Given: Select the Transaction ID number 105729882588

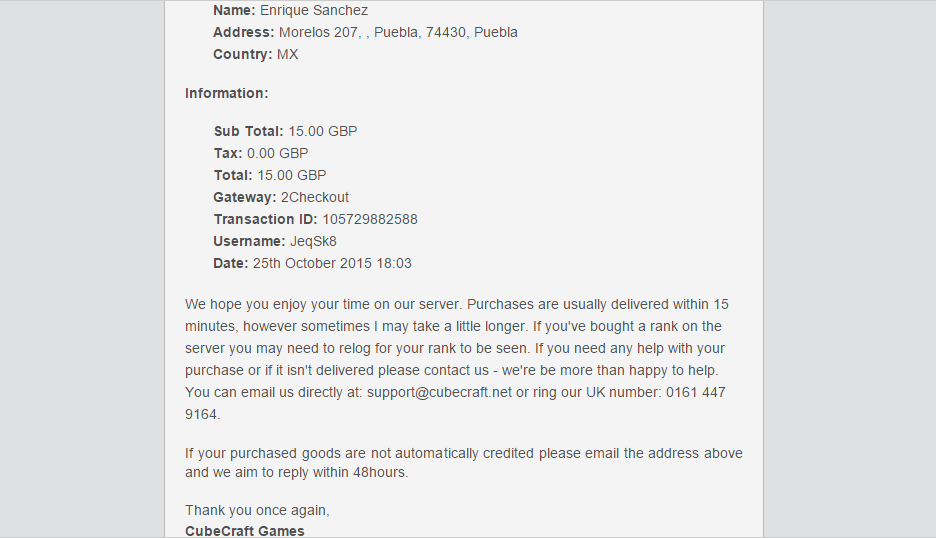Looking at the screenshot, I should pos(370,219).
